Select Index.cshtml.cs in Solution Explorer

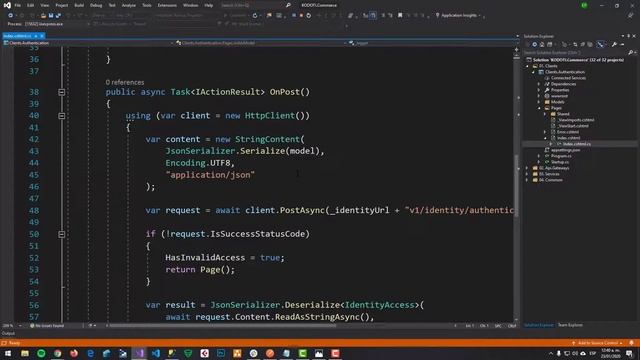point(577,144)
